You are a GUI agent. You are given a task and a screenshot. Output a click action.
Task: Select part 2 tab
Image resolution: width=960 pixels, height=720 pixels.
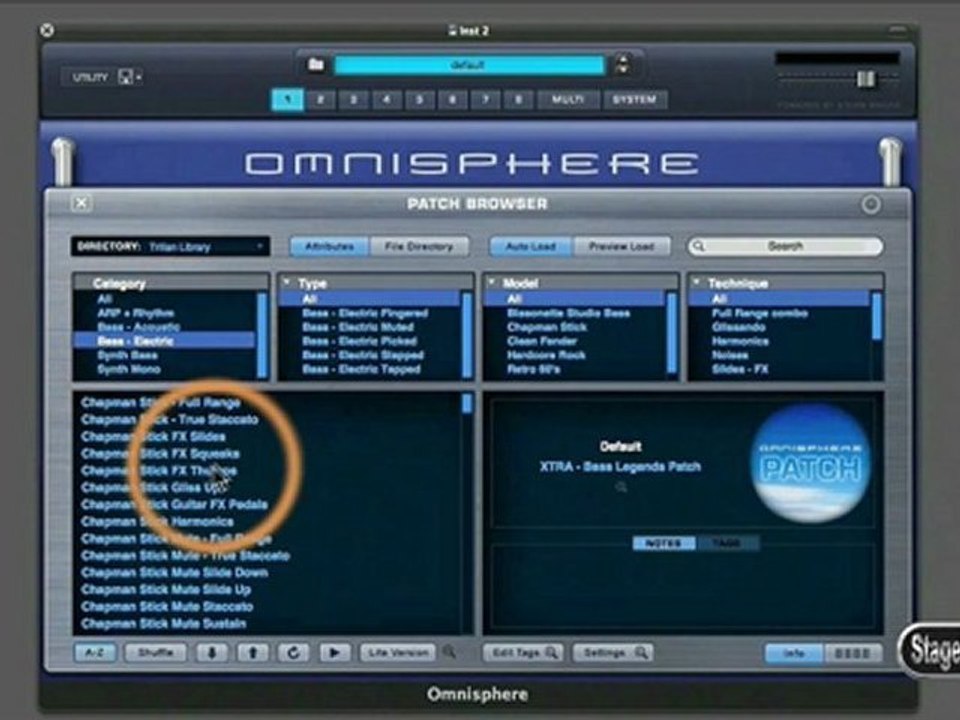tap(320, 100)
